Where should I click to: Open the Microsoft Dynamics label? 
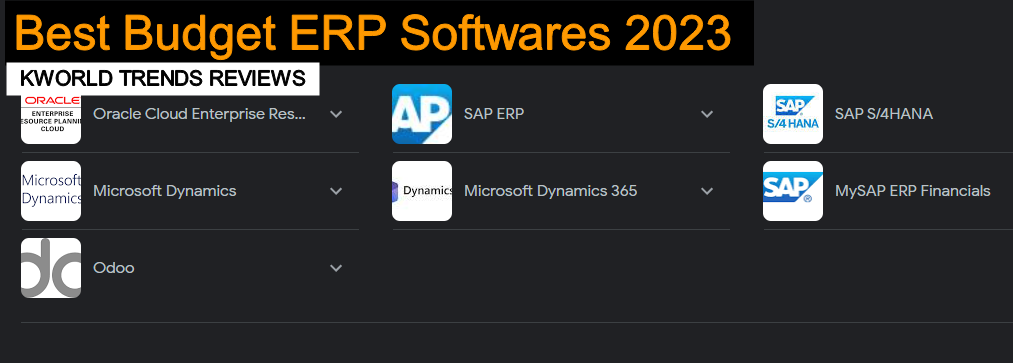point(165,191)
